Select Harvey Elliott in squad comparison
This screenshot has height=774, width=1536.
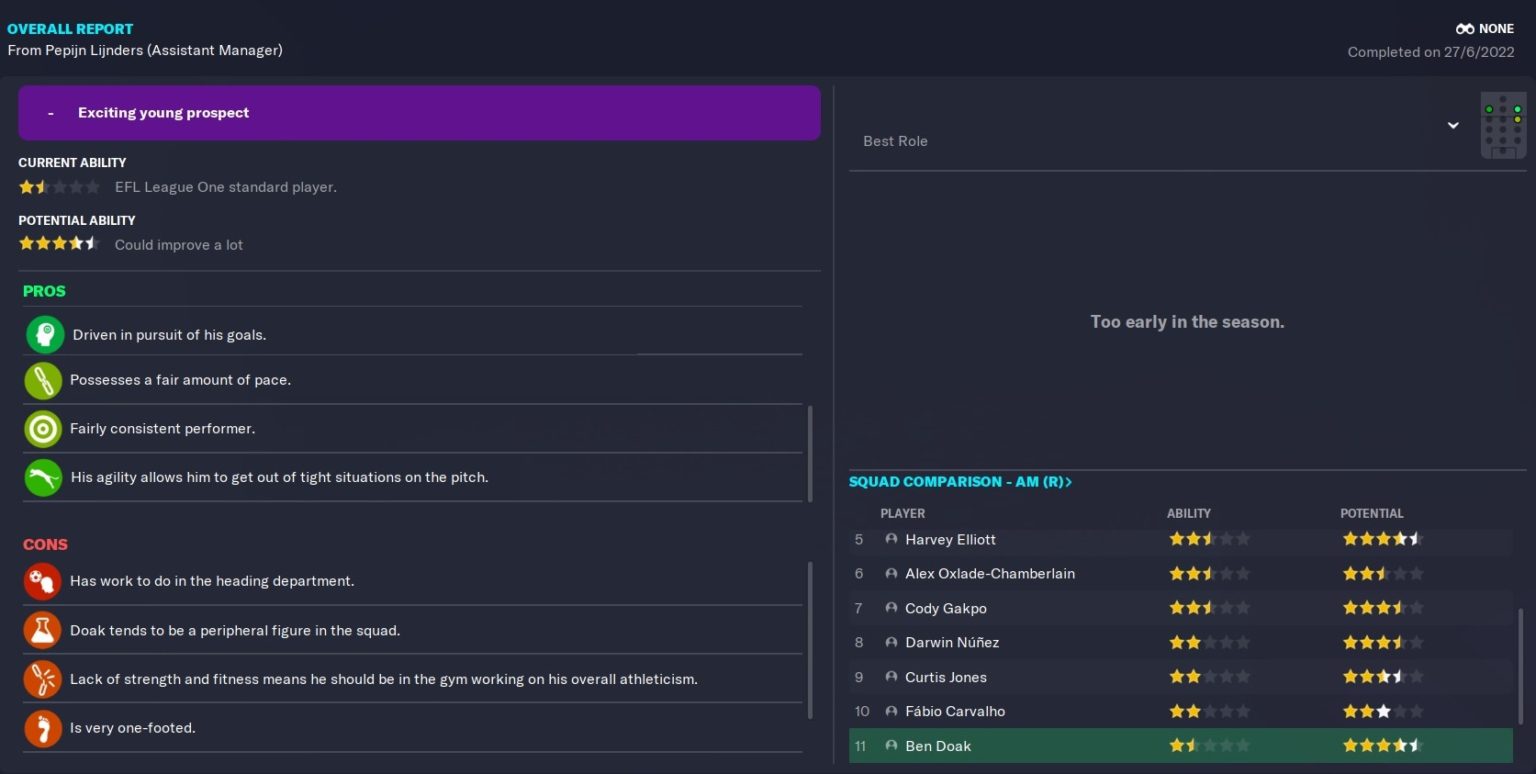(x=950, y=540)
